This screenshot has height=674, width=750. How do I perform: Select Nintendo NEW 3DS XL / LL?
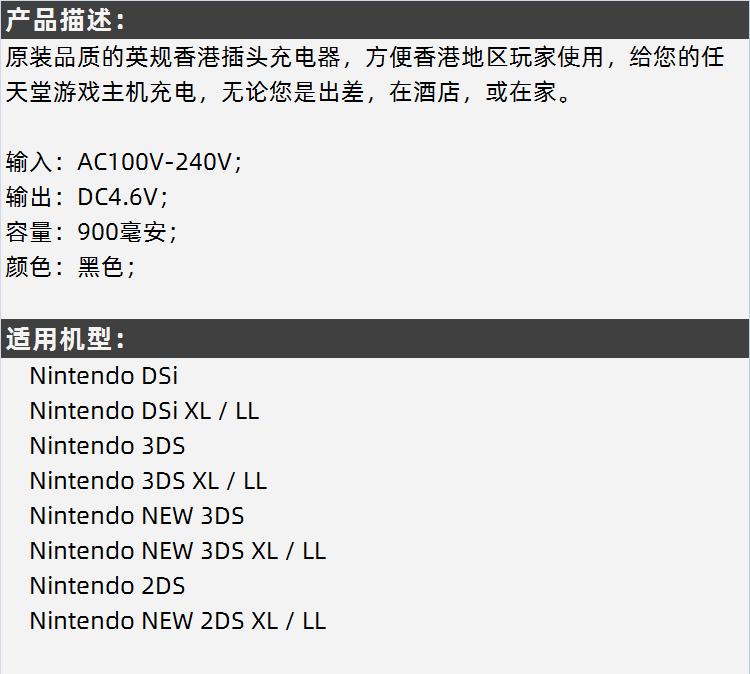(178, 551)
